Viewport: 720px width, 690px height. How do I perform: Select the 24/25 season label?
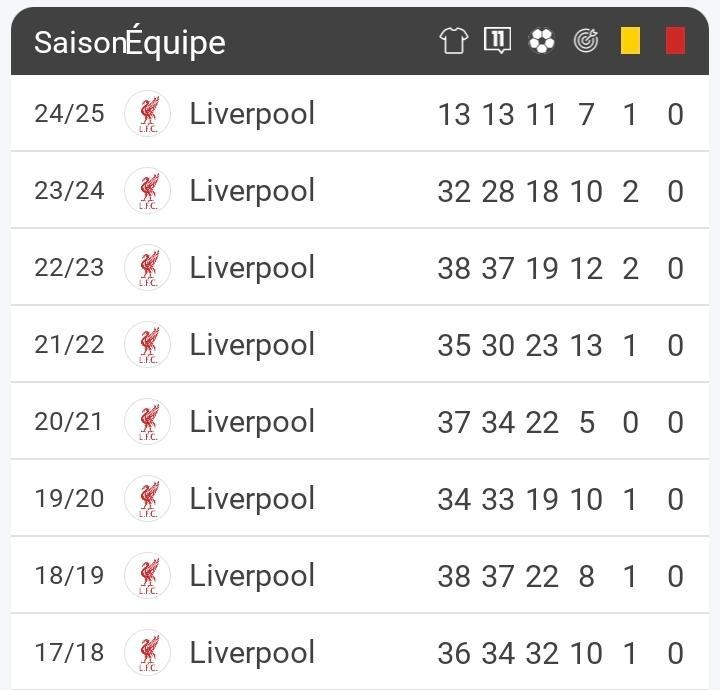[x=69, y=113]
